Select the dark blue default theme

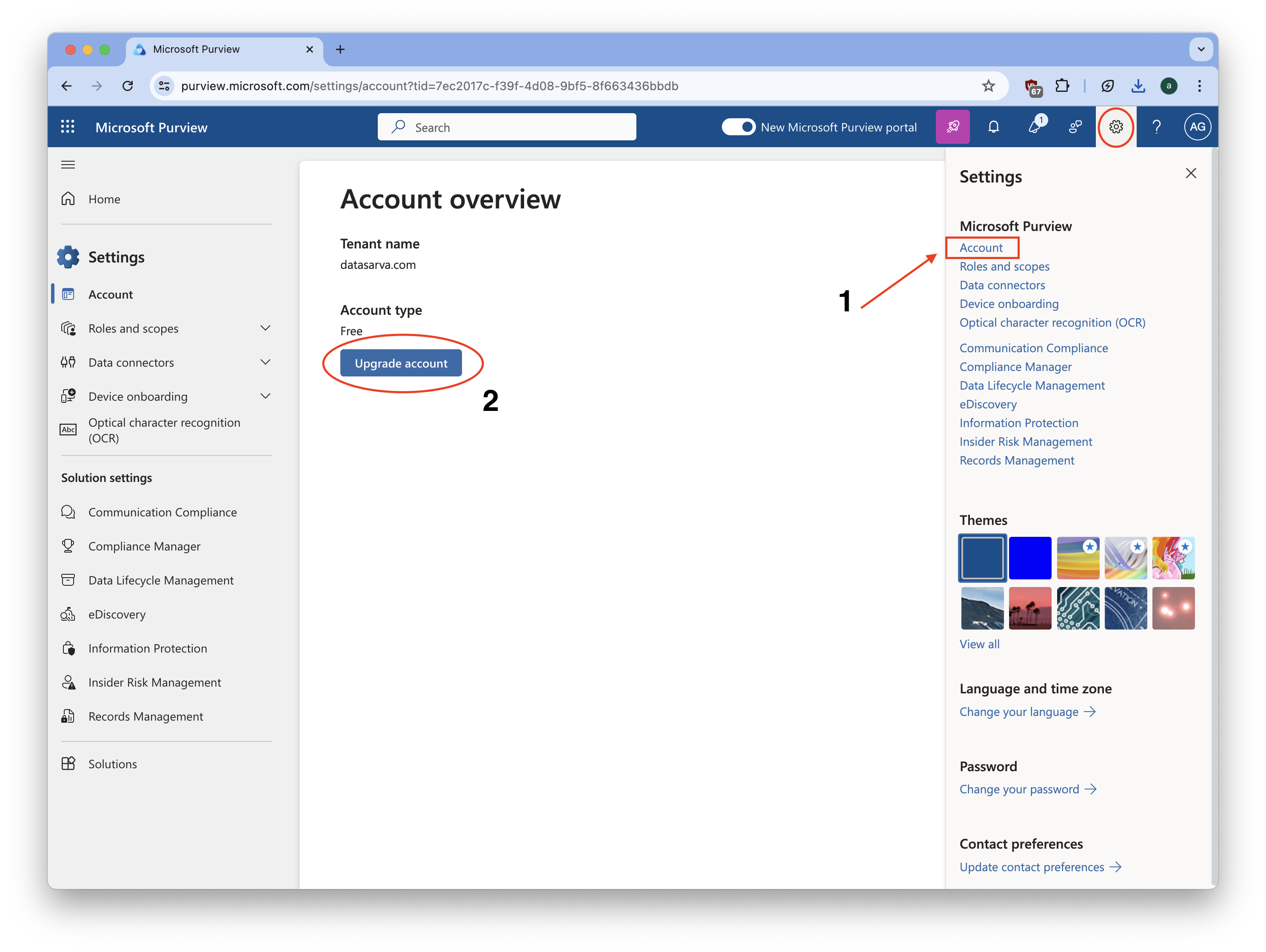pyautogui.click(x=982, y=558)
